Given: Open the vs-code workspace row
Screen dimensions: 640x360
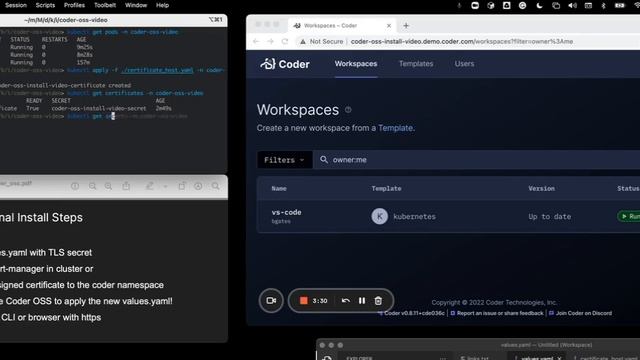Looking at the screenshot, I should point(448,216).
